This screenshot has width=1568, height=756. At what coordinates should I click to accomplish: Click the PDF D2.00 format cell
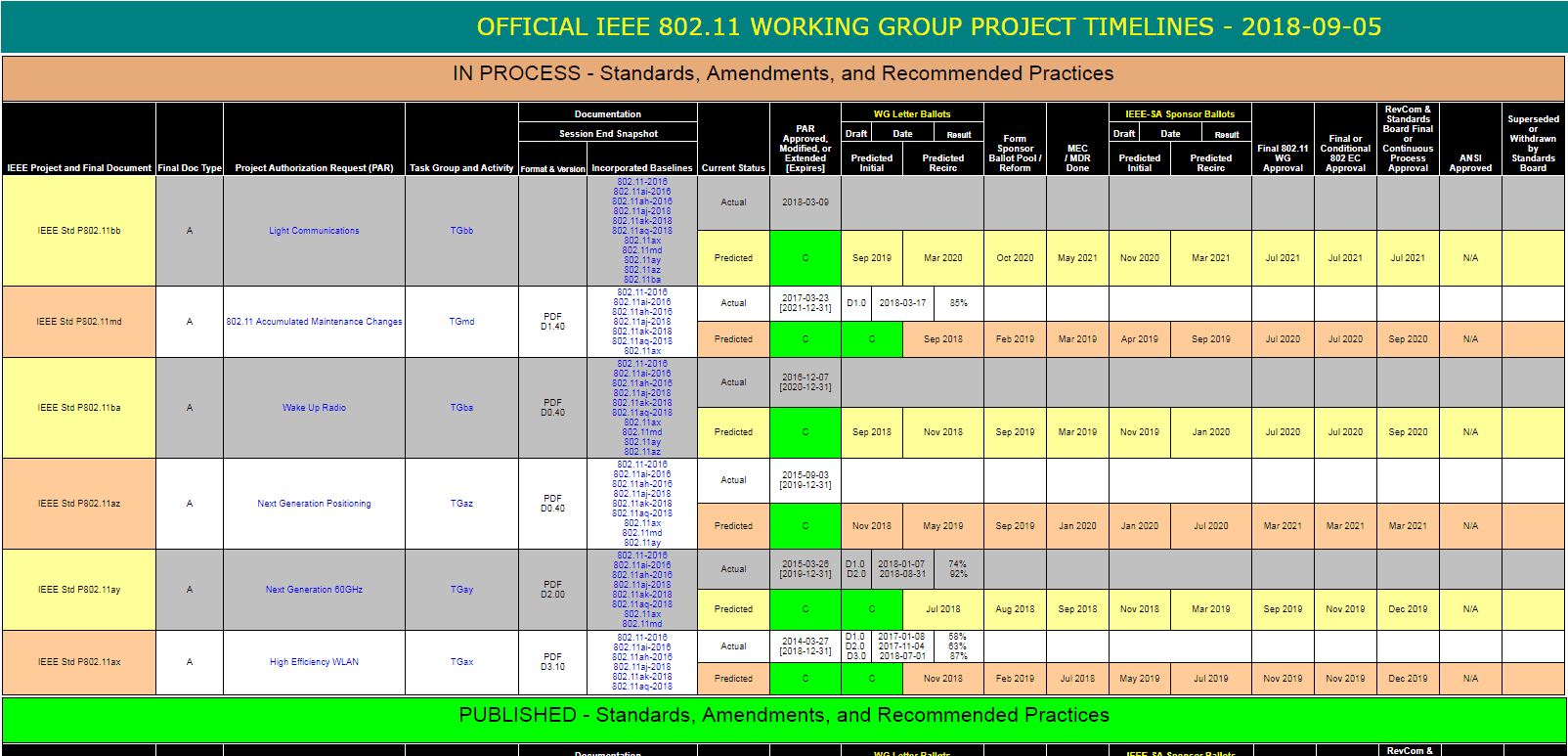(552, 590)
